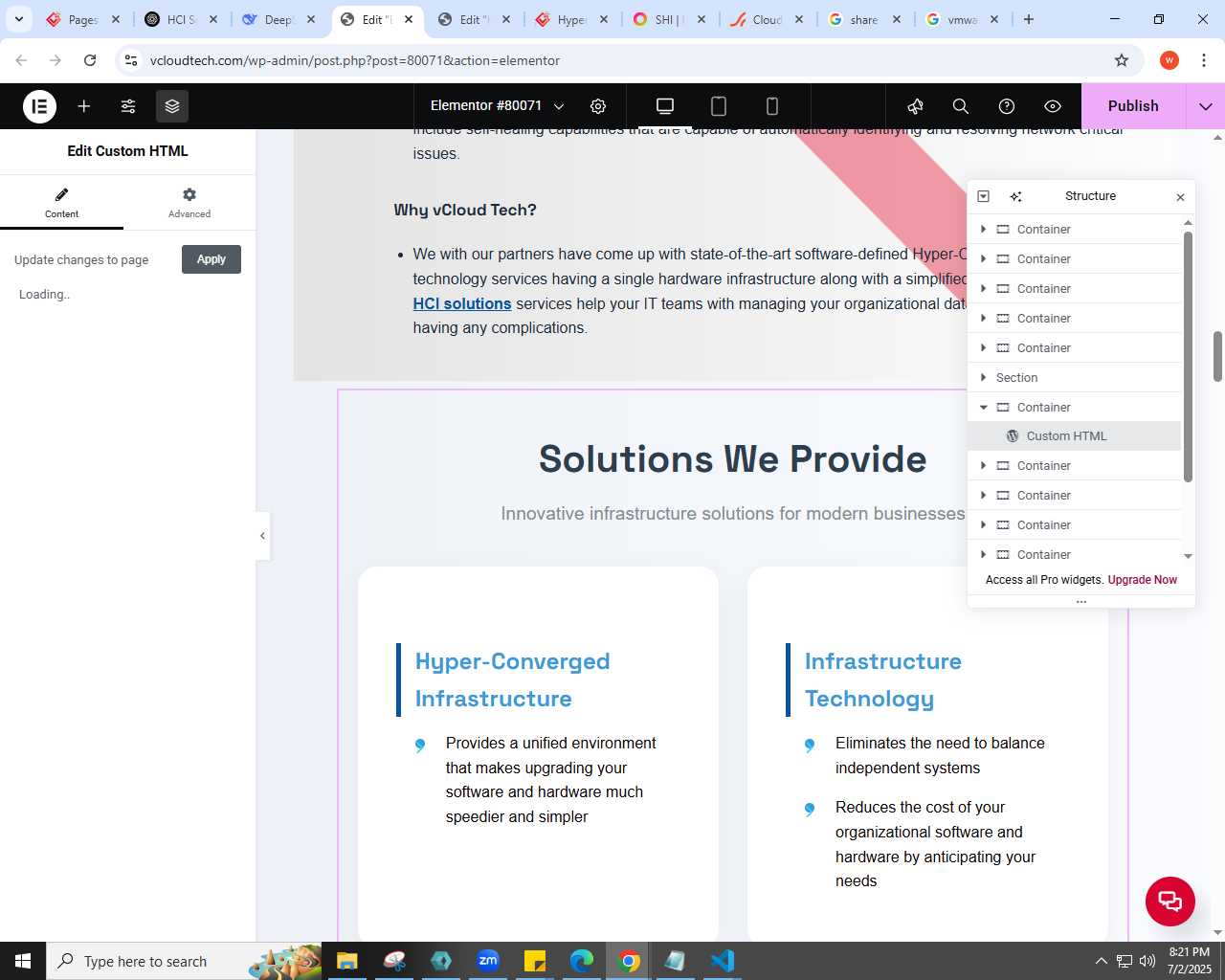Click the Structure panel scrollbar
The width and height of the screenshot is (1225, 980).
pos(1188,355)
